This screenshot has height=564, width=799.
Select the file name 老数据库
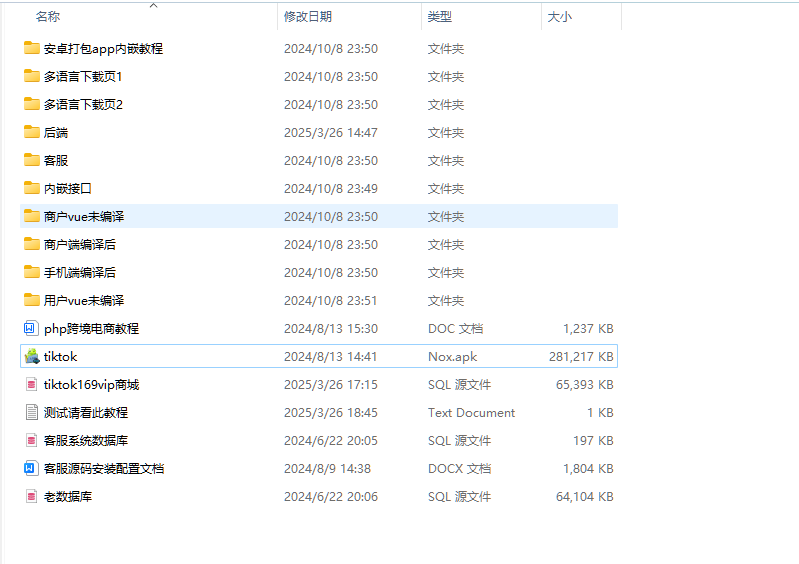click(x=68, y=497)
